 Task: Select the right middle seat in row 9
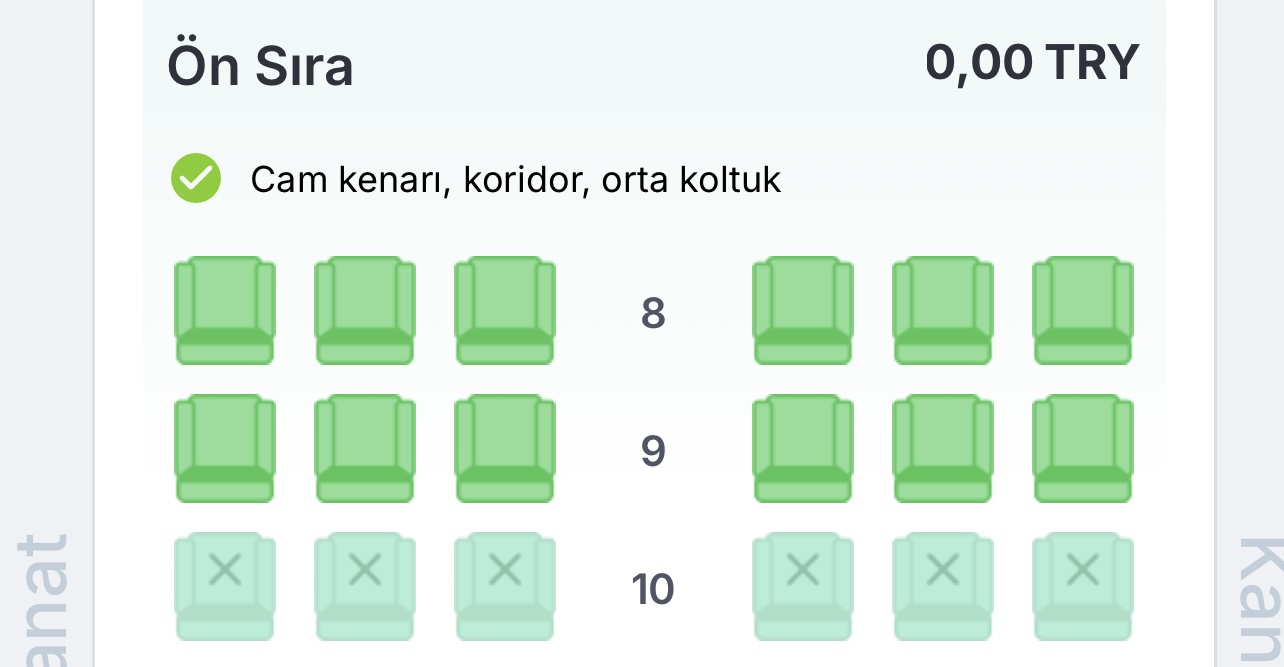pos(942,449)
